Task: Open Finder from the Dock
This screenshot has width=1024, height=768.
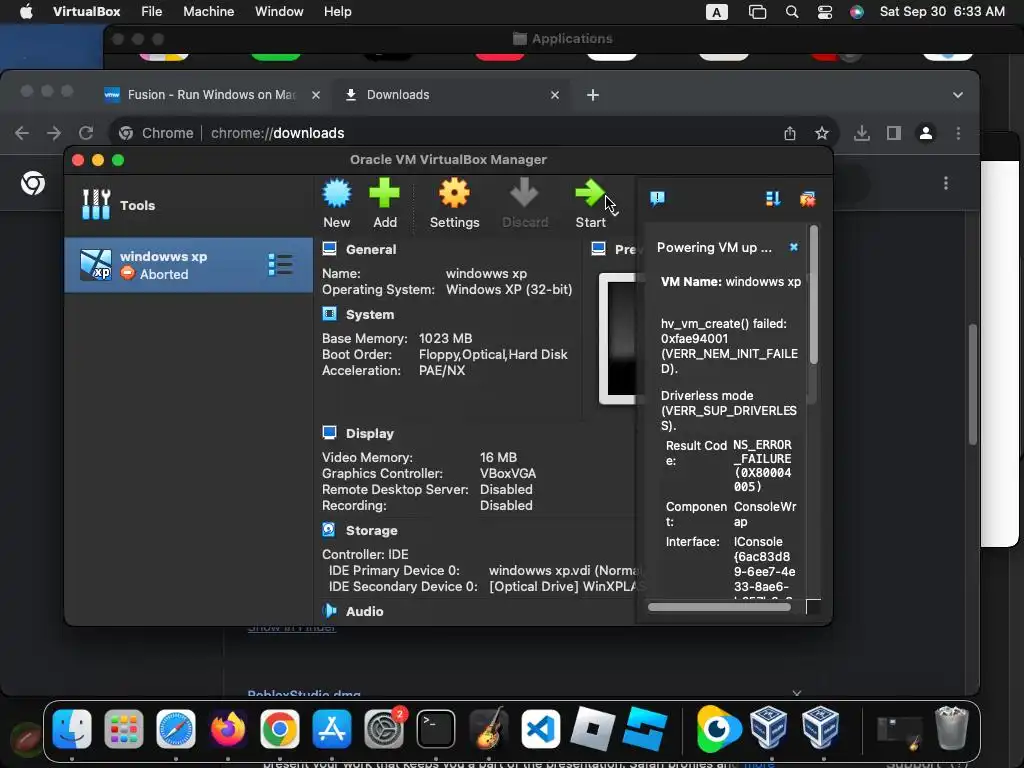Action: 72,729
